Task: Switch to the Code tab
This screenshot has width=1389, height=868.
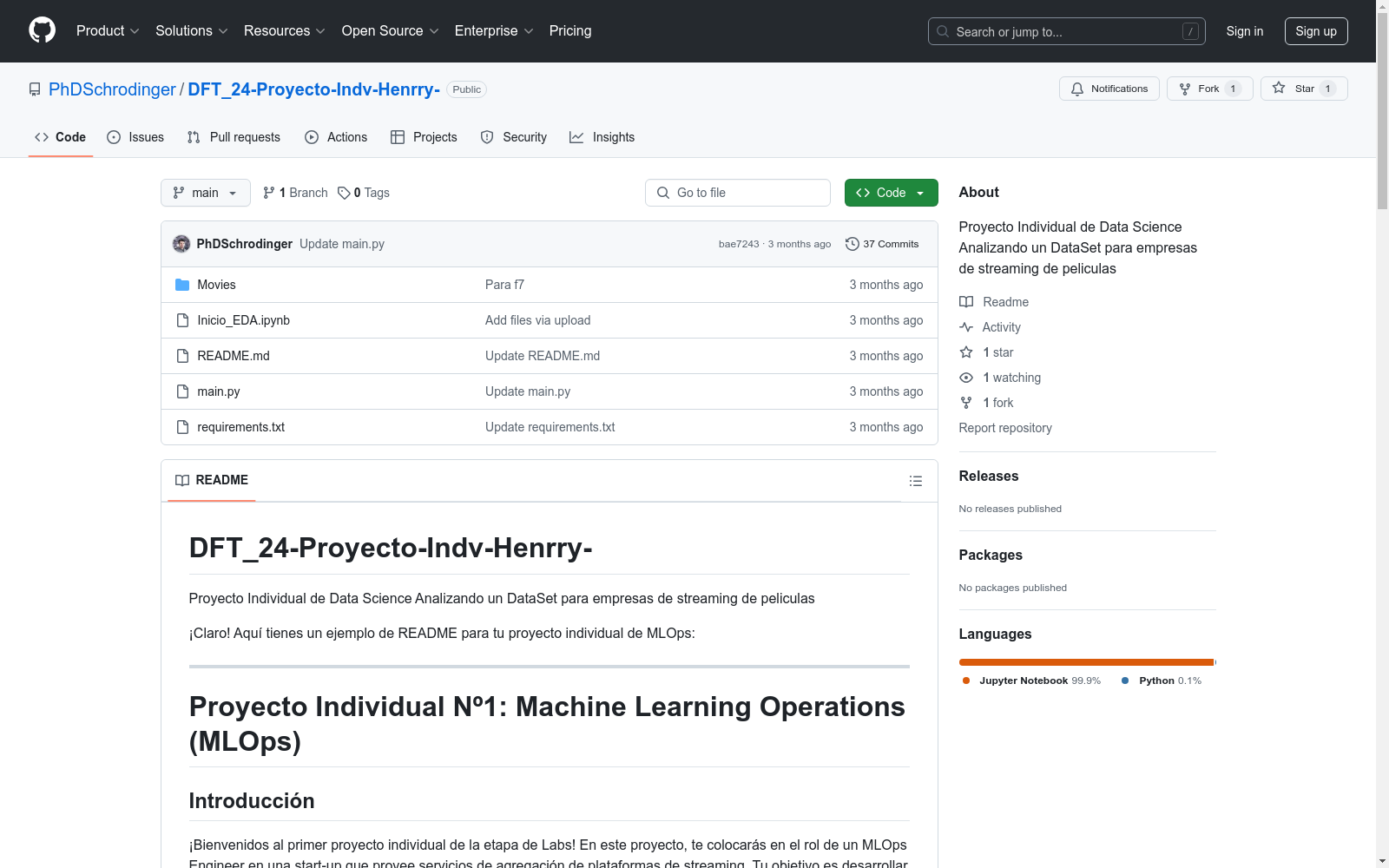Action: coord(61,137)
